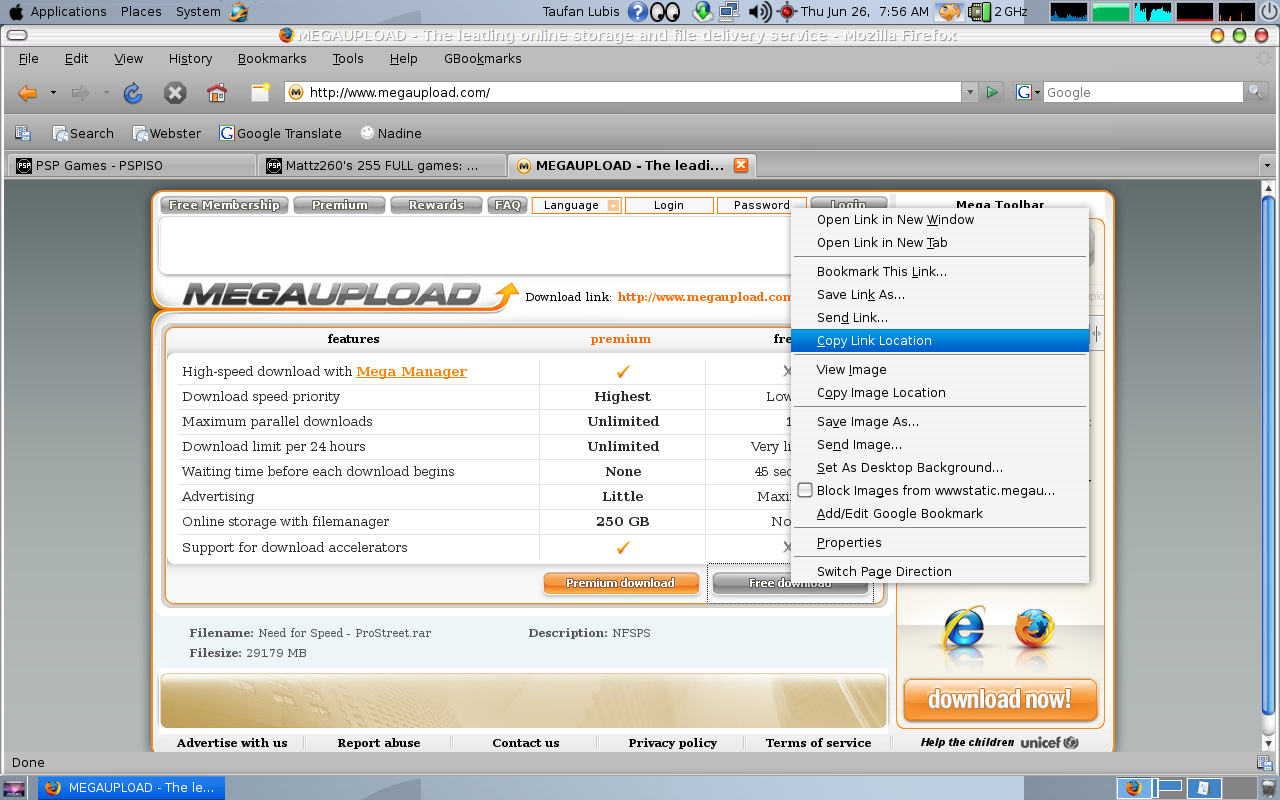The width and height of the screenshot is (1280, 800).
Task: Open the tab list dropdown
Action: (1267, 165)
